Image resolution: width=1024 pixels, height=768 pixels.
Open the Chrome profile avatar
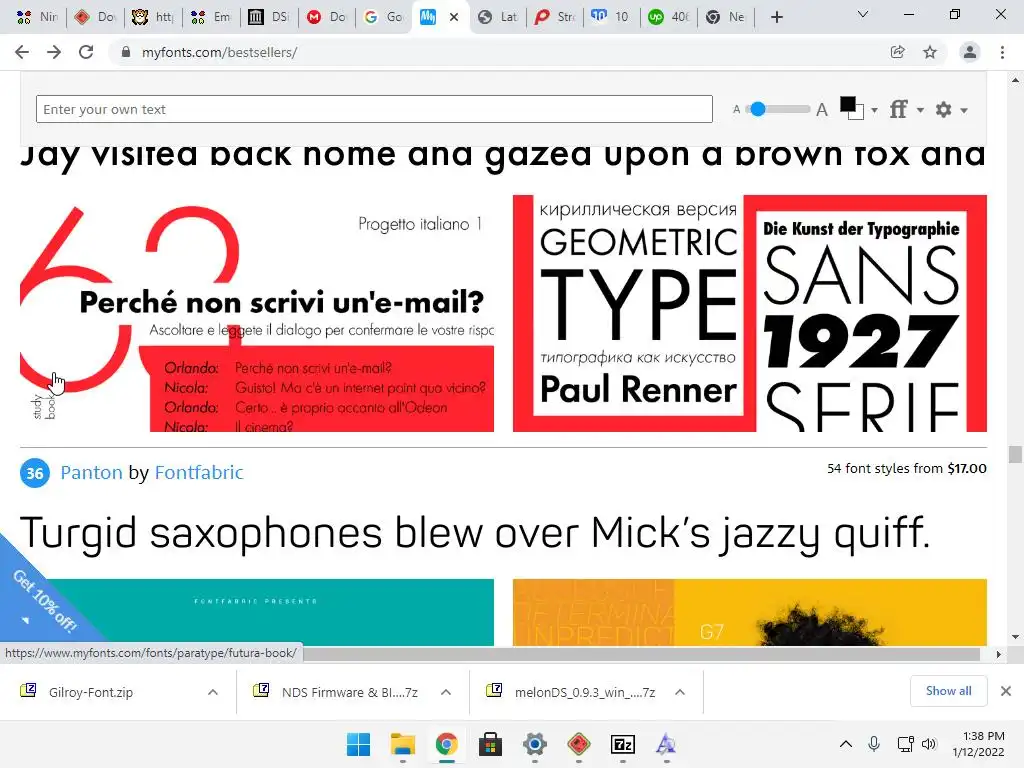(970, 52)
